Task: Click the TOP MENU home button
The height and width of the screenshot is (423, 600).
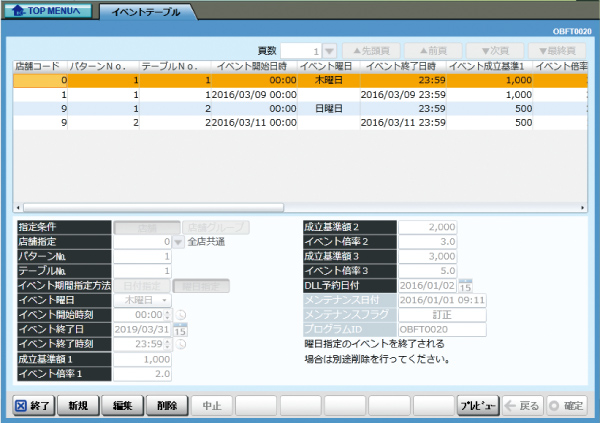Action: (x=52, y=10)
